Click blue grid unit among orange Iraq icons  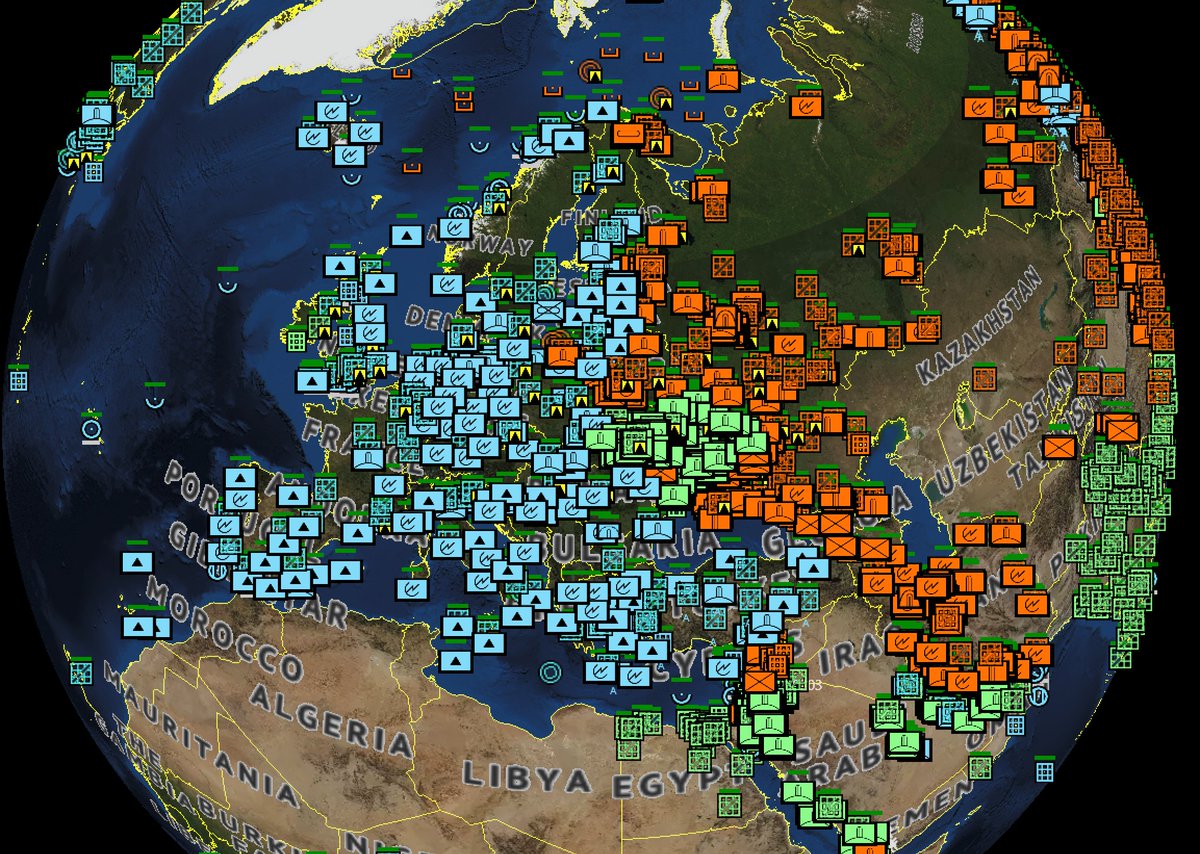click(907, 685)
